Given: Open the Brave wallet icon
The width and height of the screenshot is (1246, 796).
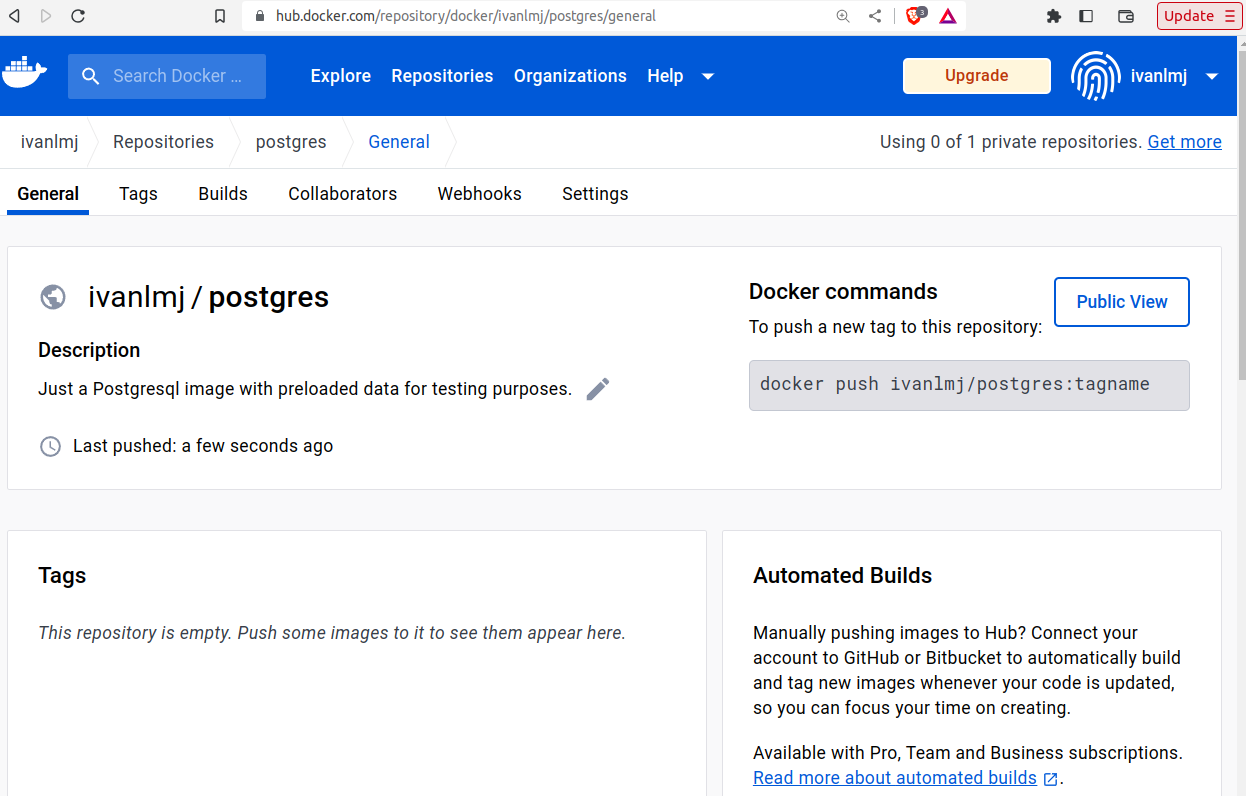Looking at the screenshot, I should 1125,16.
